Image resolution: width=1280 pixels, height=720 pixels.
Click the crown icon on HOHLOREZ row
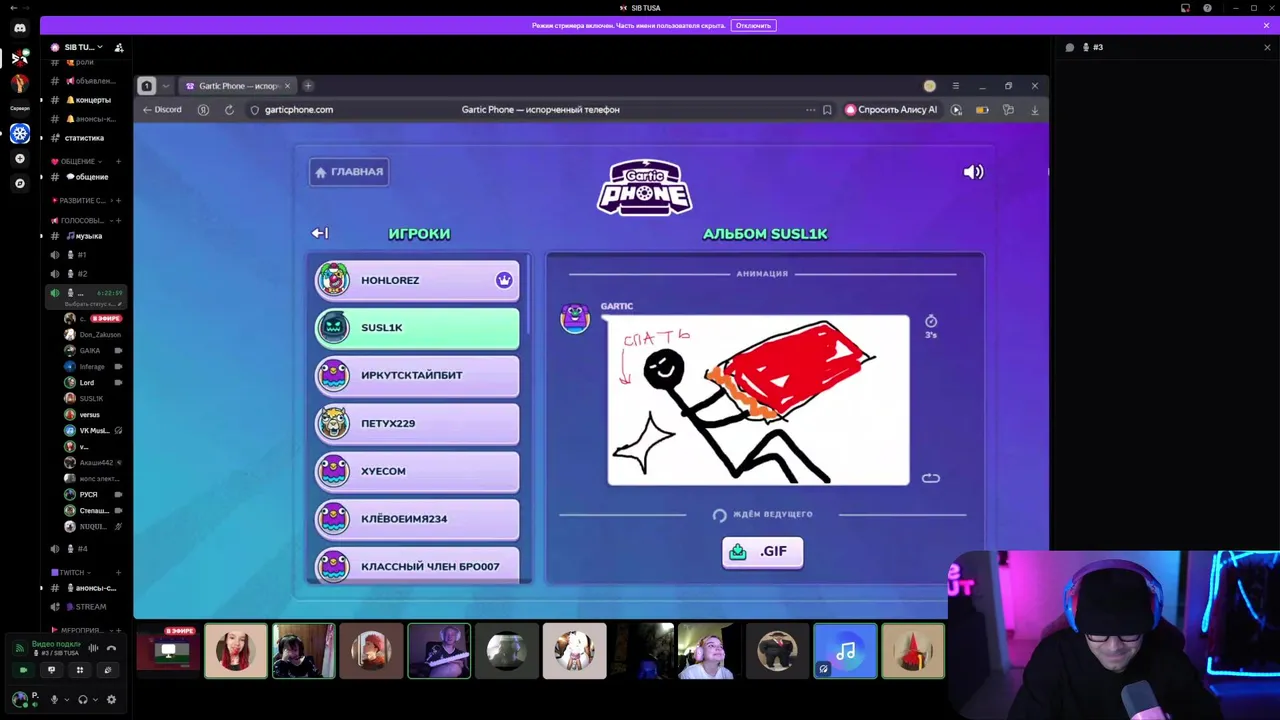pyautogui.click(x=504, y=280)
